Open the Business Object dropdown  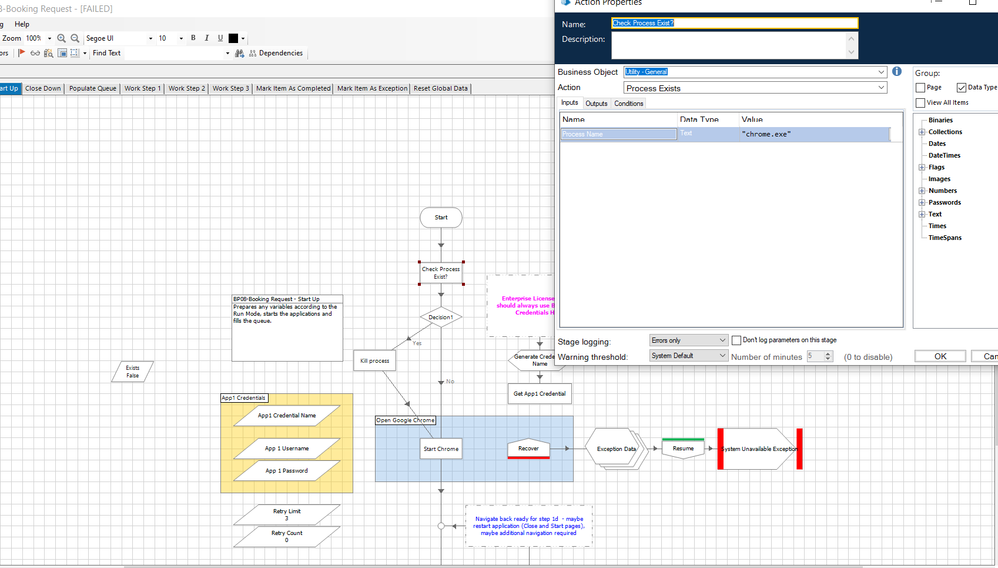[880, 72]
